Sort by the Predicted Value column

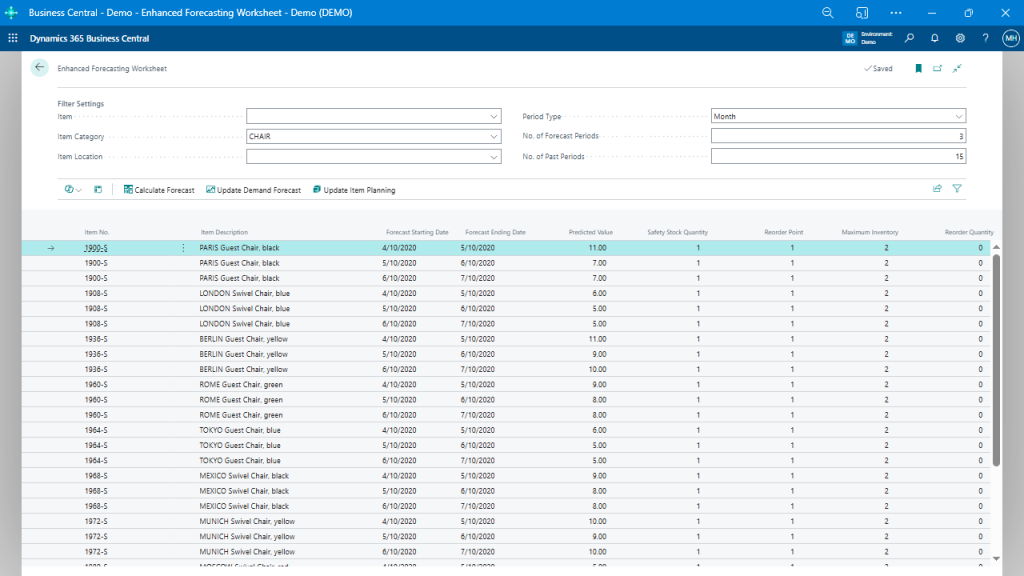coord(592,232)
